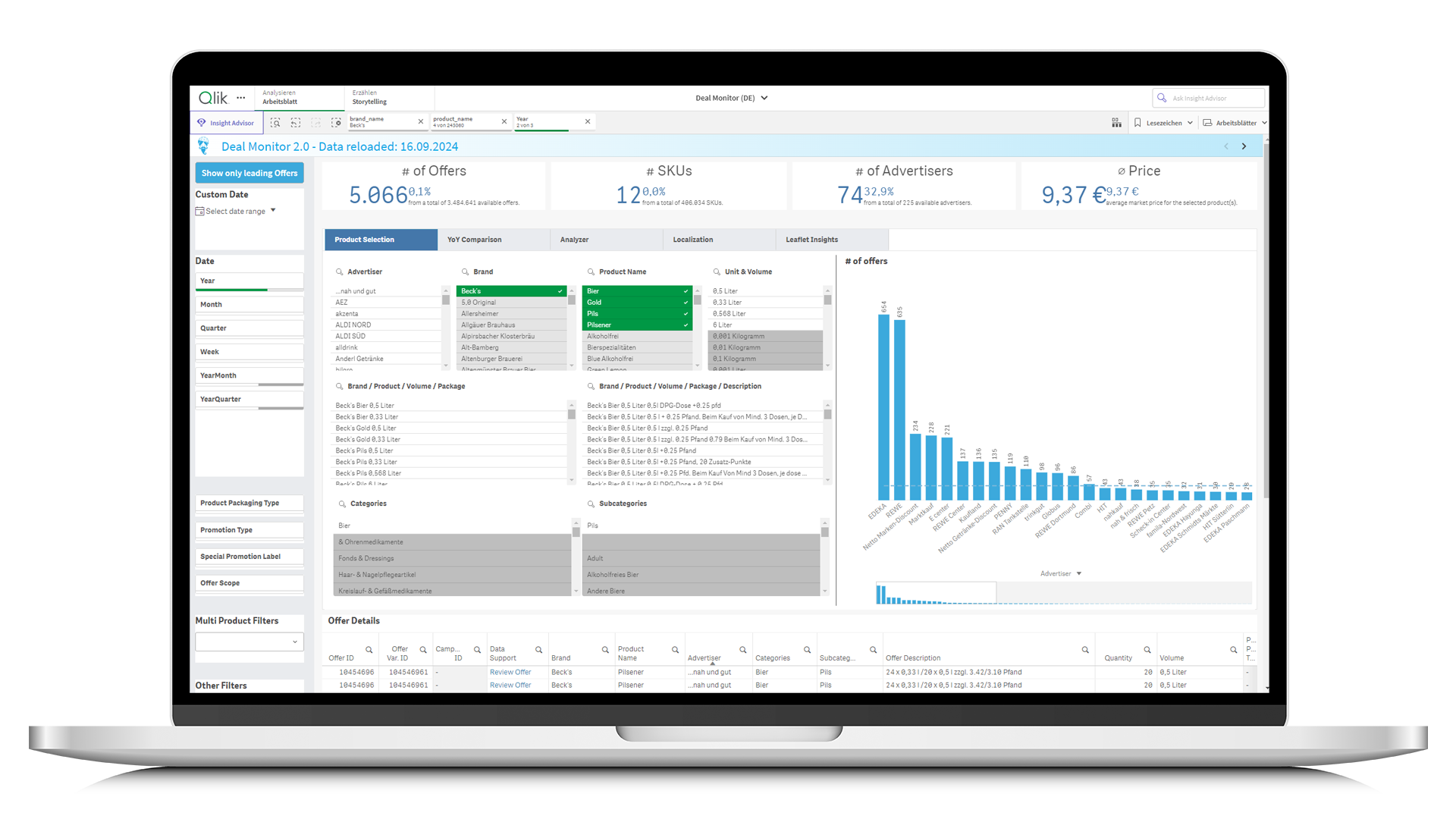Switch to the Leaflet Insights tab

832,240
